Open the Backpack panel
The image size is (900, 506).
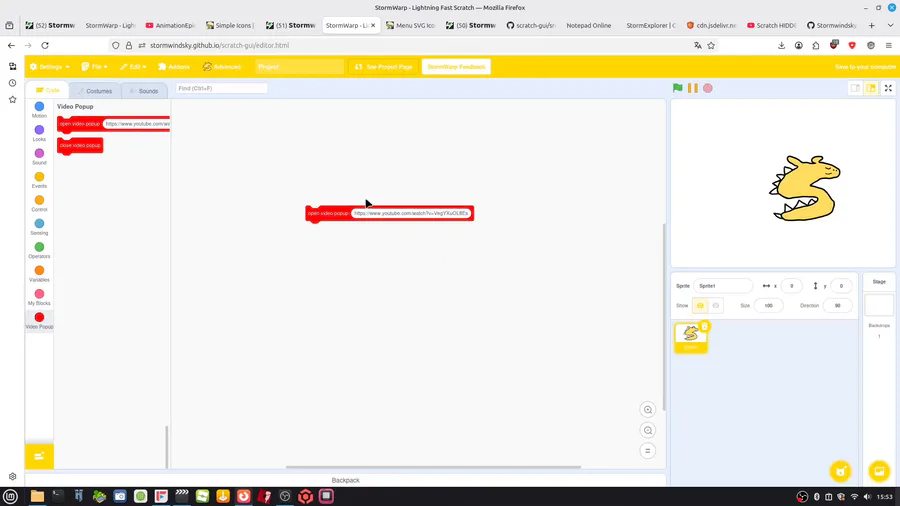(345, 480)
